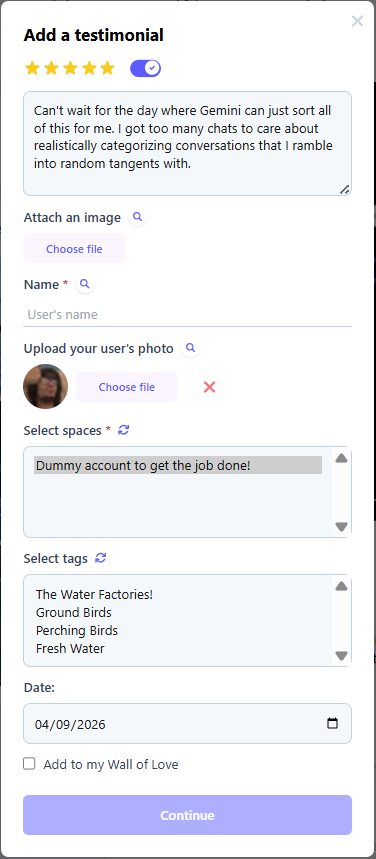Click the magnifier icon beside Name
376x859 pixels.
coord(84,284)
